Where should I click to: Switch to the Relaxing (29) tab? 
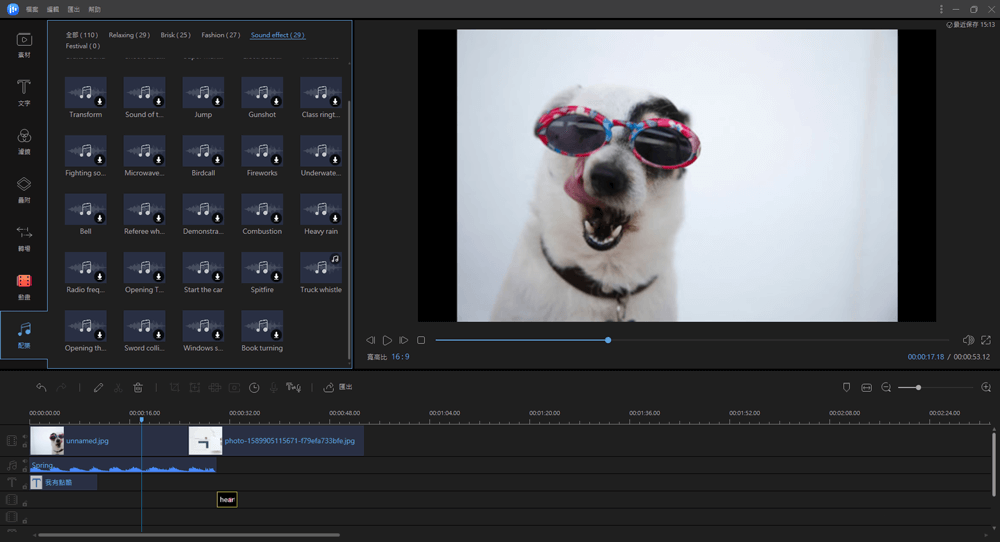[x=129, y=35]
